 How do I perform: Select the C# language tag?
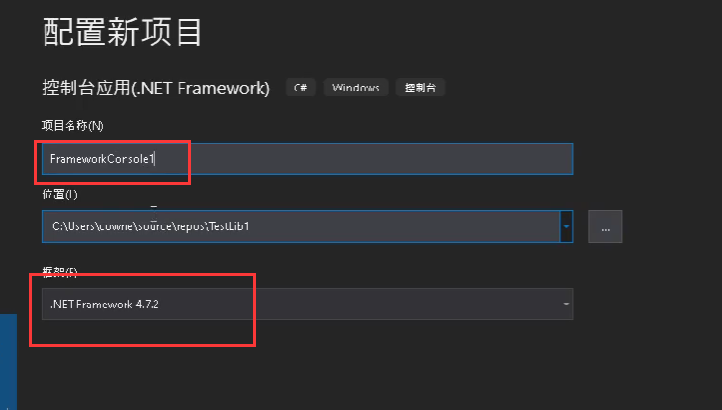click(301, 87)
